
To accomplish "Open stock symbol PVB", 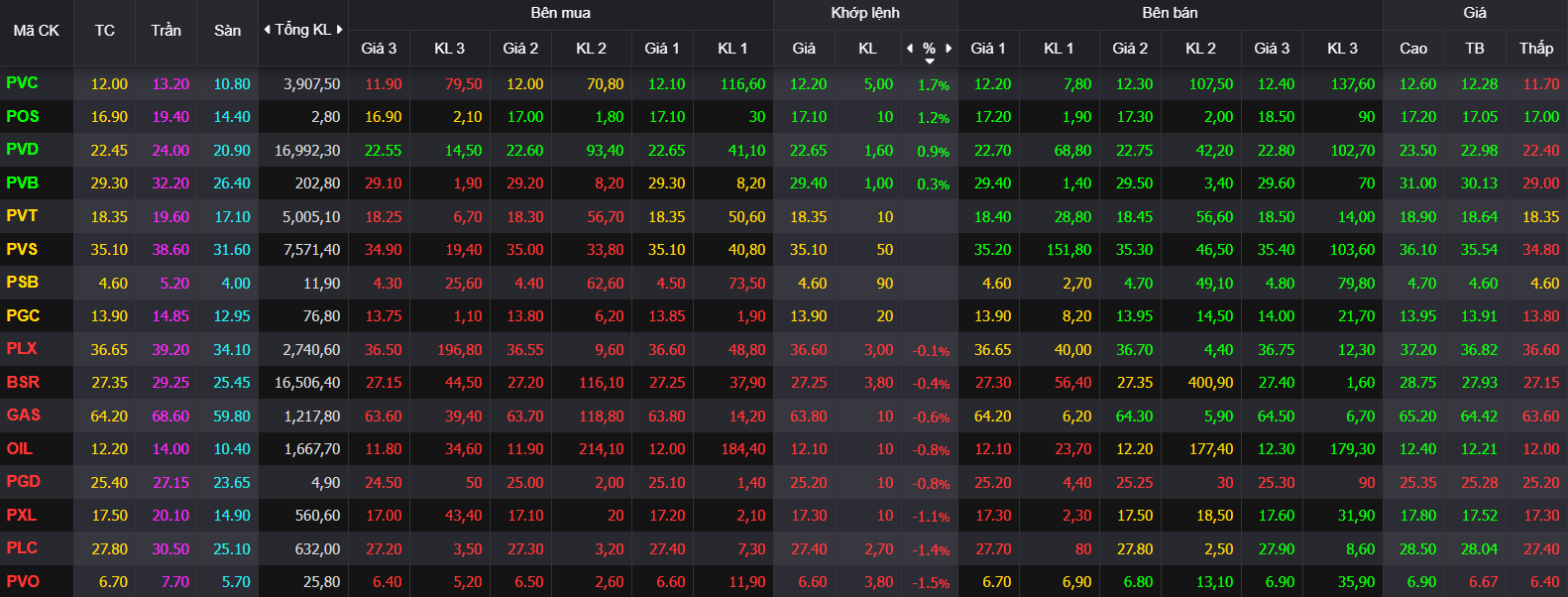I will (x=22, y=182).
